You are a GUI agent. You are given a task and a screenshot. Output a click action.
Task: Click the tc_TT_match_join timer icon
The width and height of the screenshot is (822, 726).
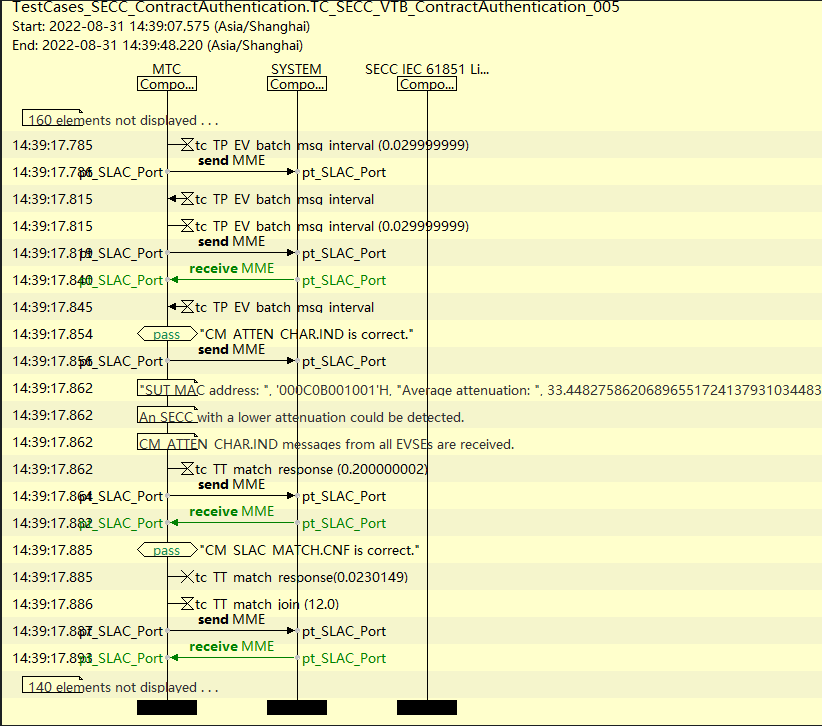point(187,604)
